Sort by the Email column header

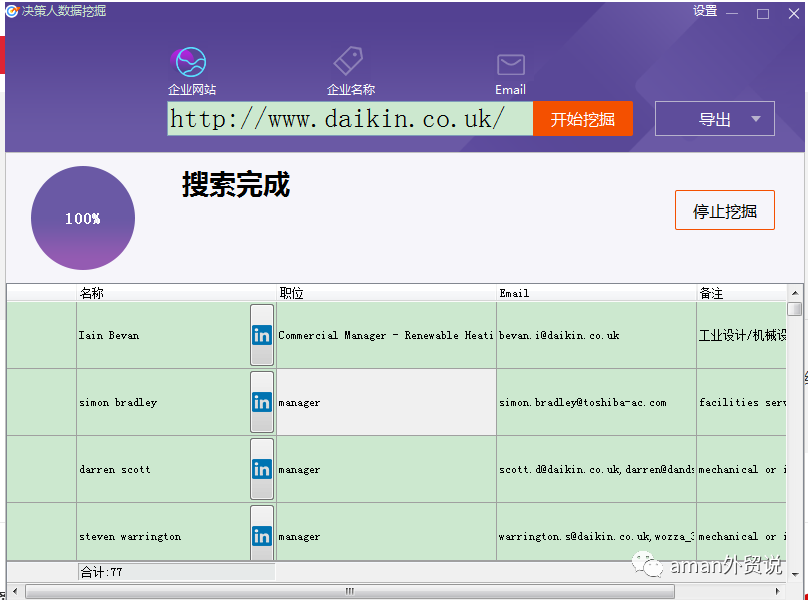[596, 293]
